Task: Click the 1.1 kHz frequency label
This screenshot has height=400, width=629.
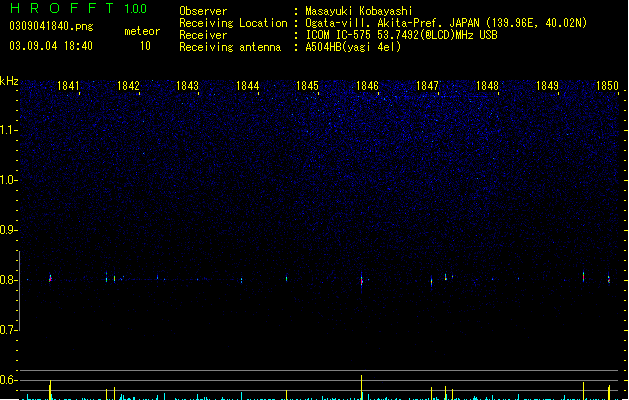Action: coord(7,130)
